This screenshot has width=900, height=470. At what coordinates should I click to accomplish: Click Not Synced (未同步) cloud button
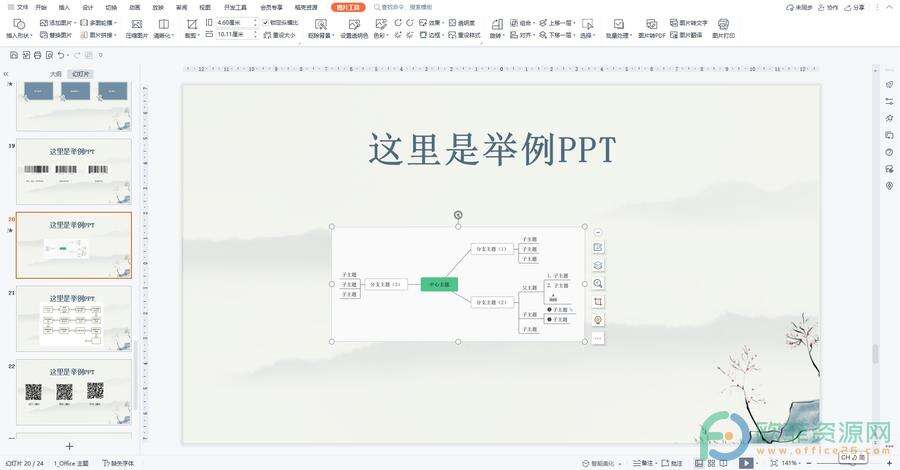coord(799,7)
